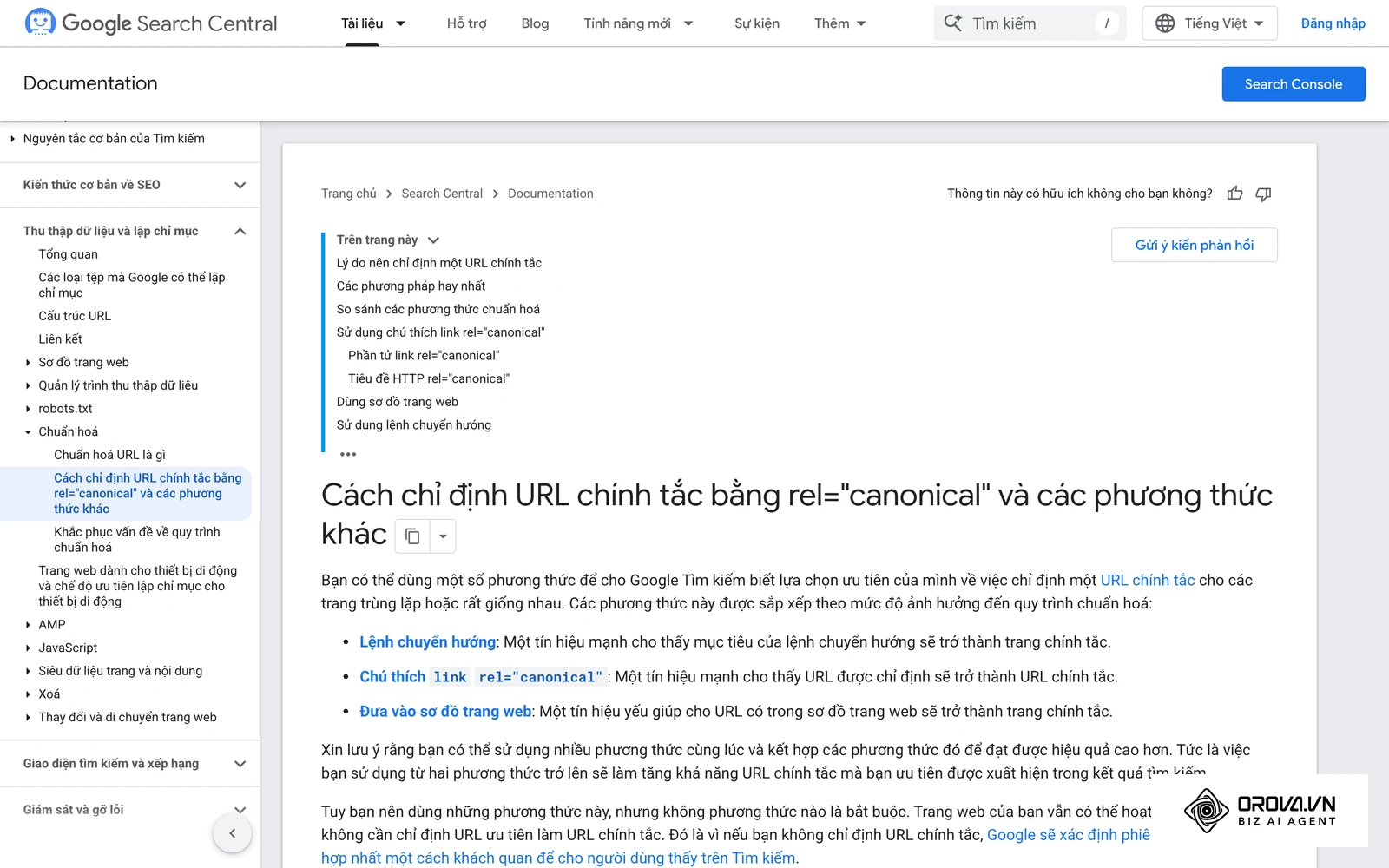Go to Search Central breadcrumb
The height and width of the screenshot is (868, 1389).
tap(442, 194)
